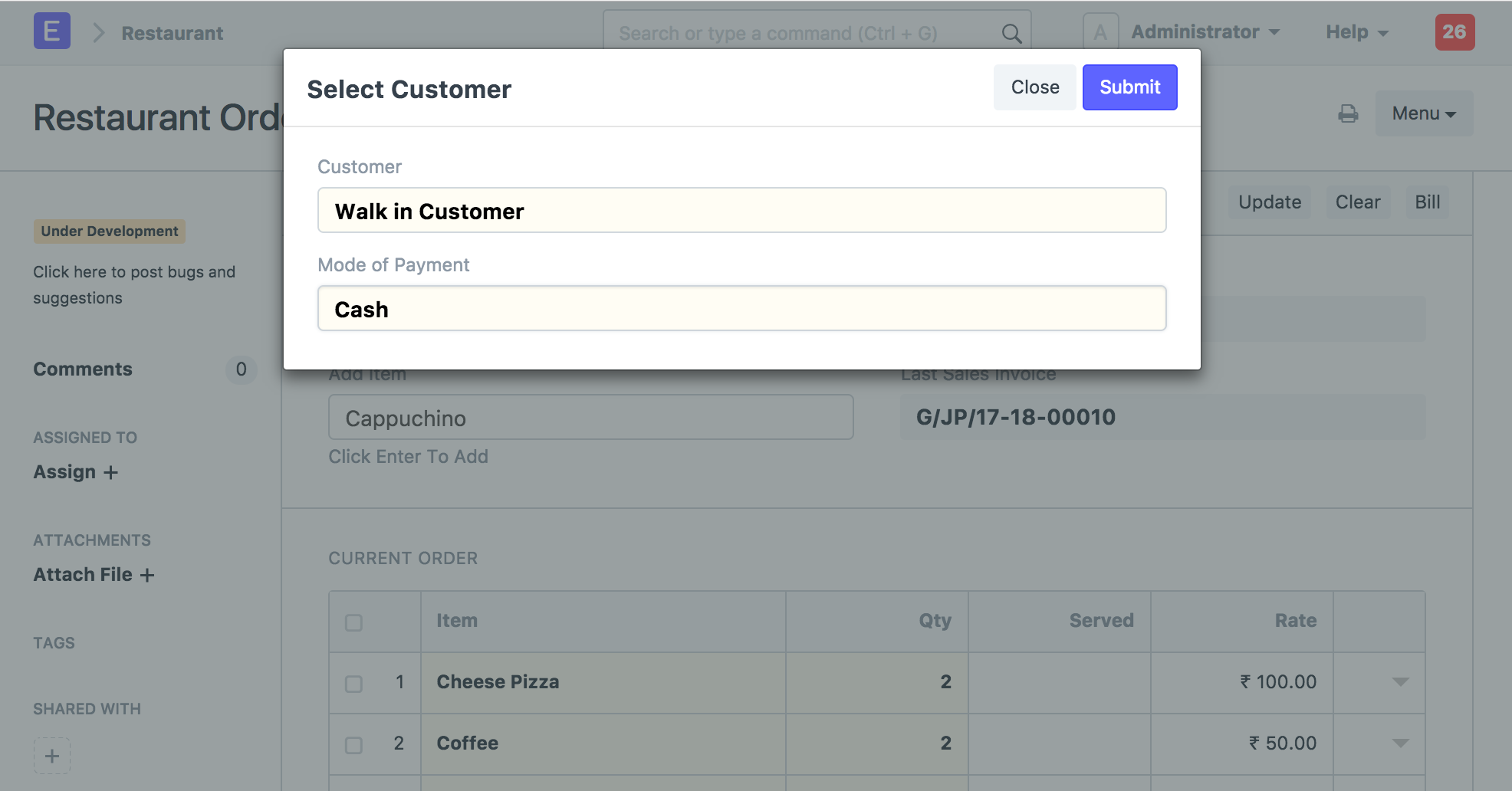Click the Customer input field
Image resolution: width=1512 pixels, height=791 pixels.
[741, 211]
